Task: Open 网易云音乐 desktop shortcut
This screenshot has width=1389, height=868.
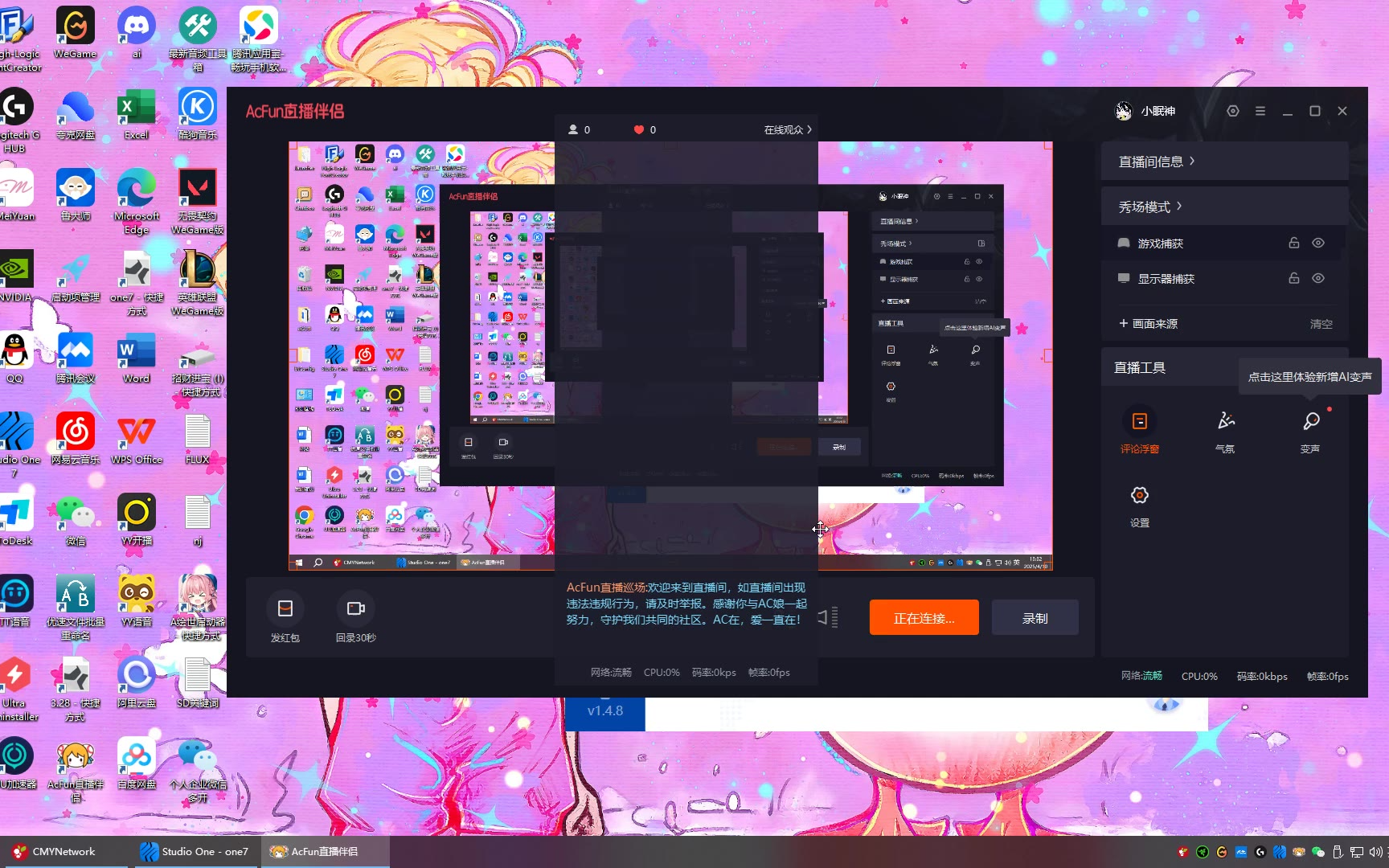Action: 76,439
